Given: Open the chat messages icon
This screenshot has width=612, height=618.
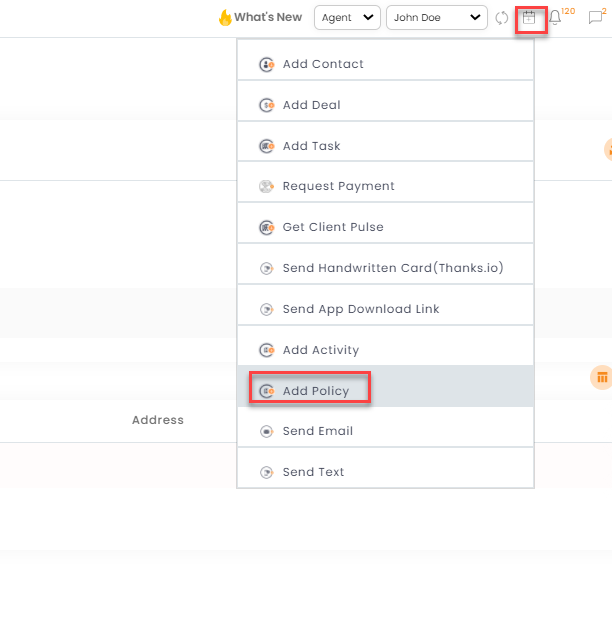Looking at the screenshot, I should click(595, 18).
